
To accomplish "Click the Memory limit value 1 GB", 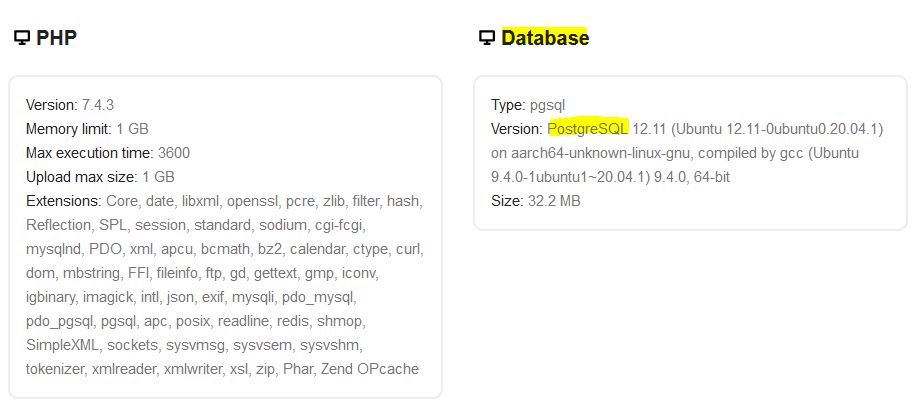I will (x=133, y=129).
